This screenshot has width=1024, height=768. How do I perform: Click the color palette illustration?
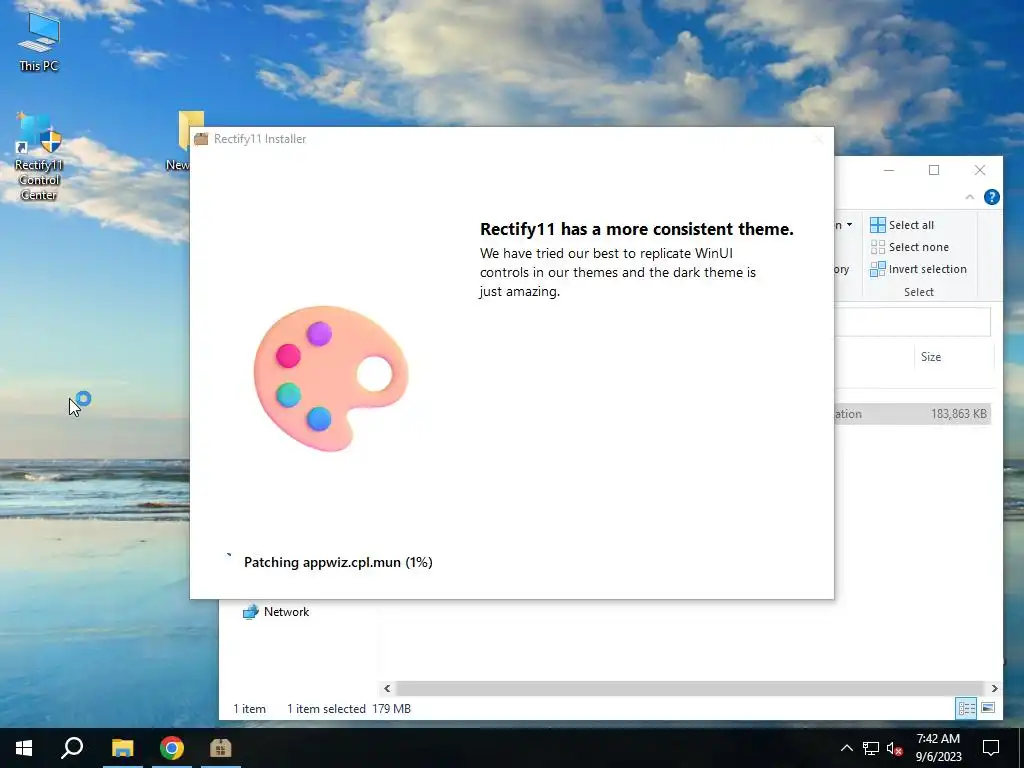click(330, 378)
